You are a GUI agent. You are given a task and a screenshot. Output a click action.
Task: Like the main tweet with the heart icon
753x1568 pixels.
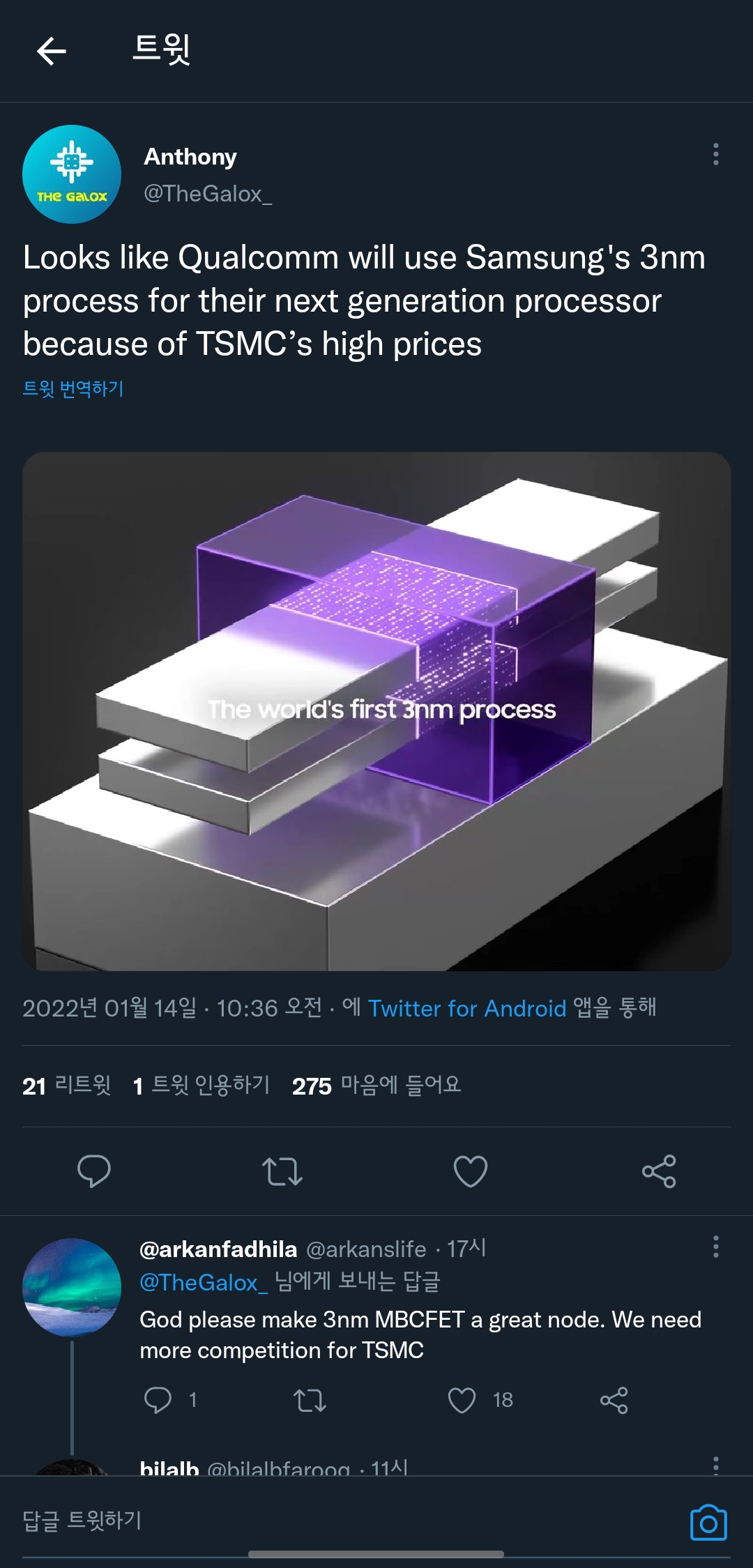tap(471, 1171)
